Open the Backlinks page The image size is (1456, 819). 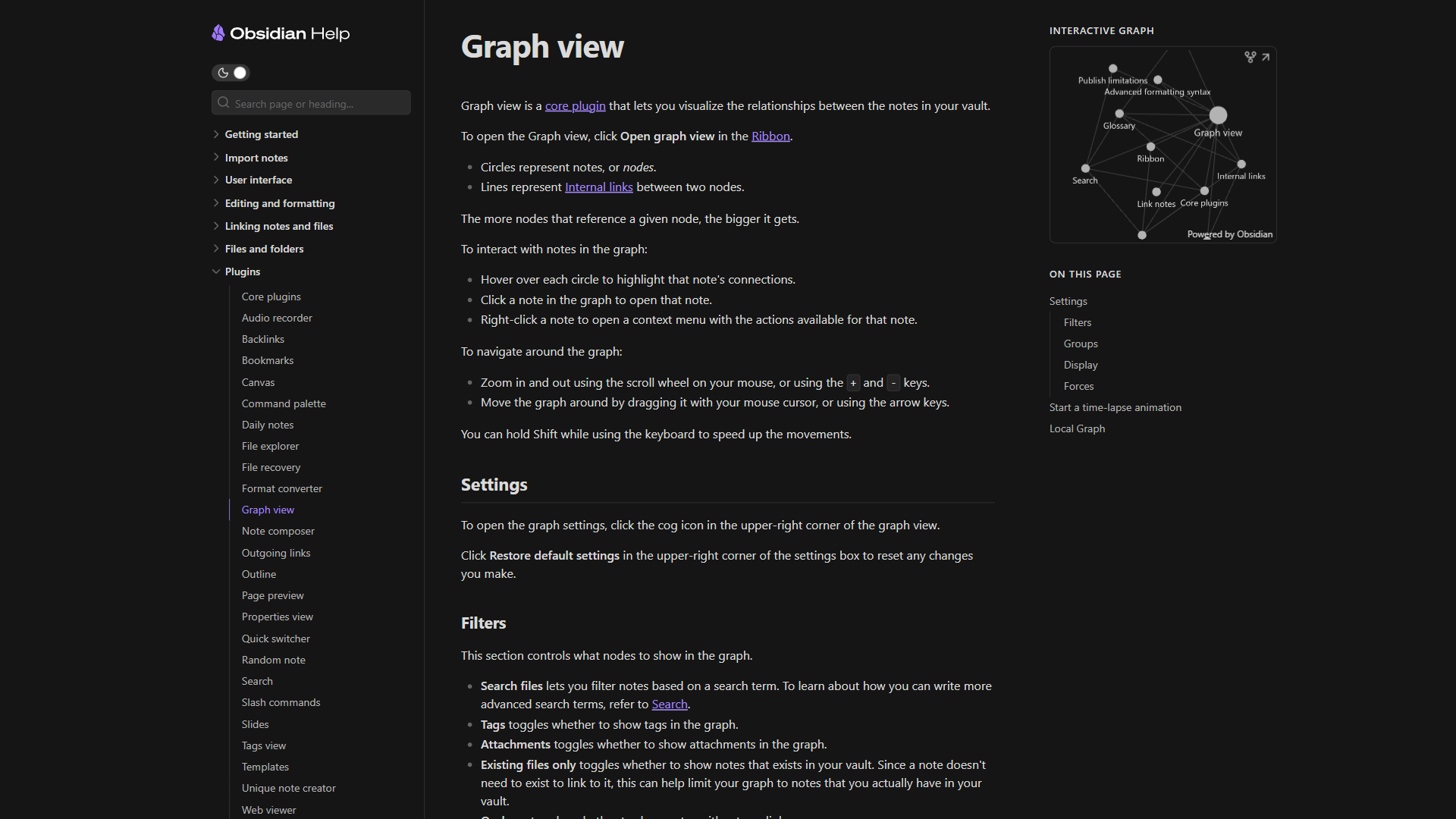tap(263, 339)
